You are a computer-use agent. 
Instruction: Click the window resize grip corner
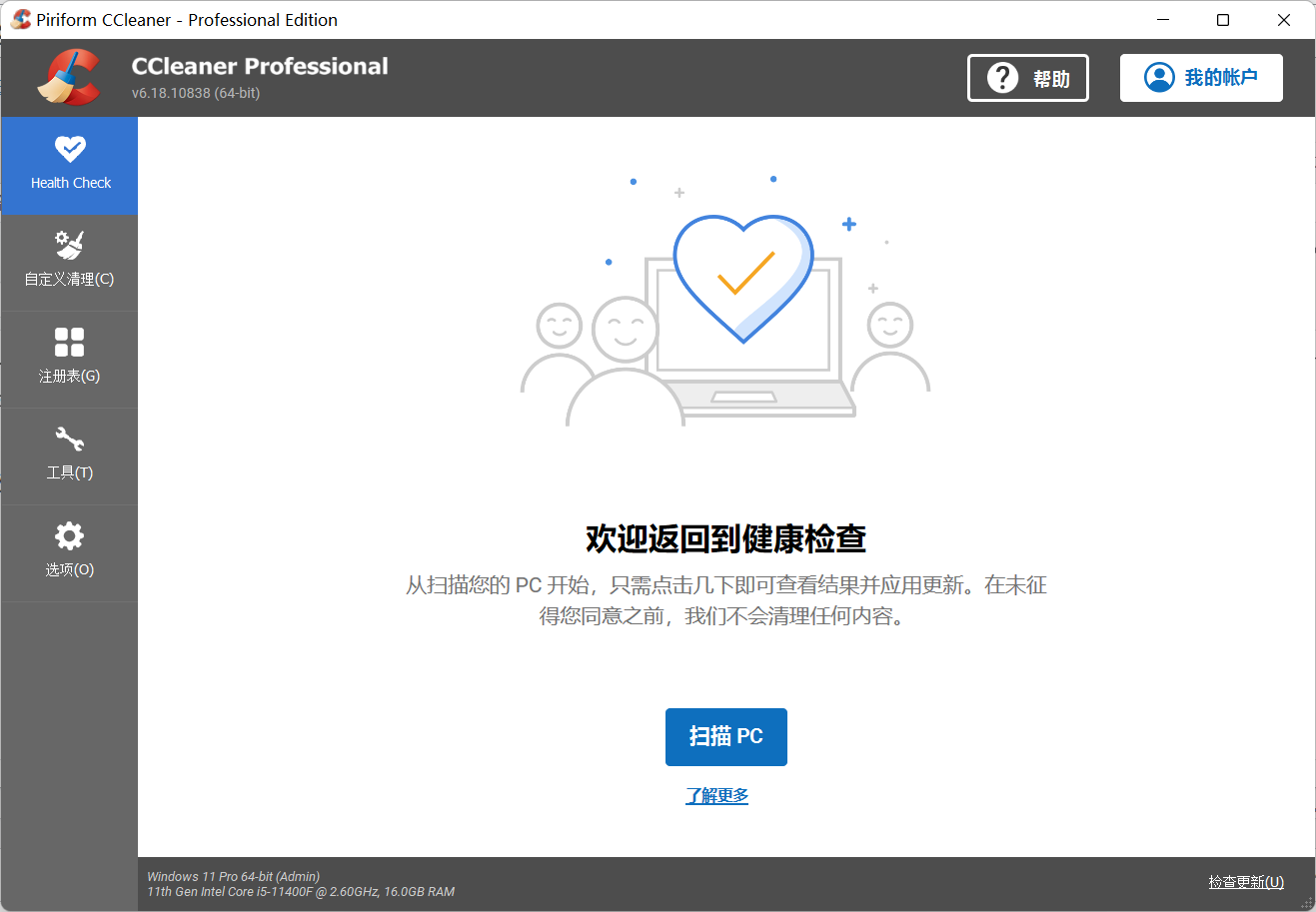coord(1306,903)
